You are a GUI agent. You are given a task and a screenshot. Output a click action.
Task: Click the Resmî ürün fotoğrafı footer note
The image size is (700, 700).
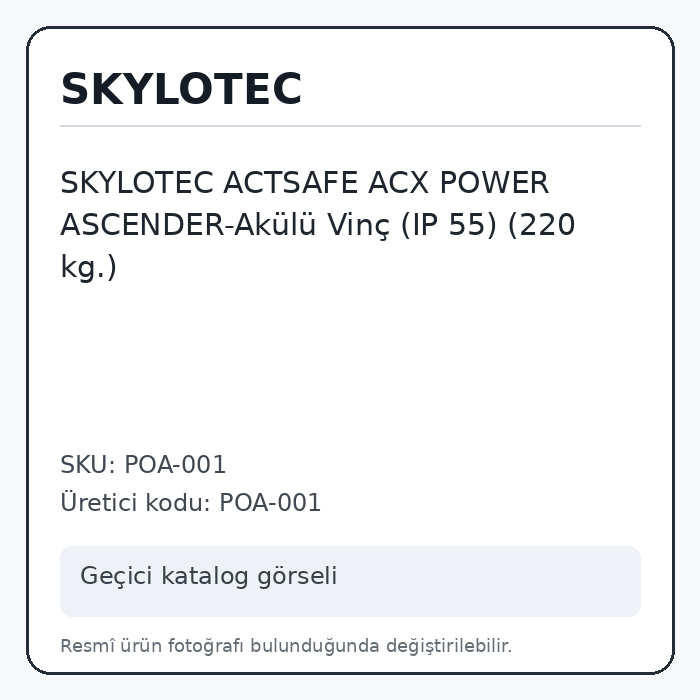click(286, 646)
